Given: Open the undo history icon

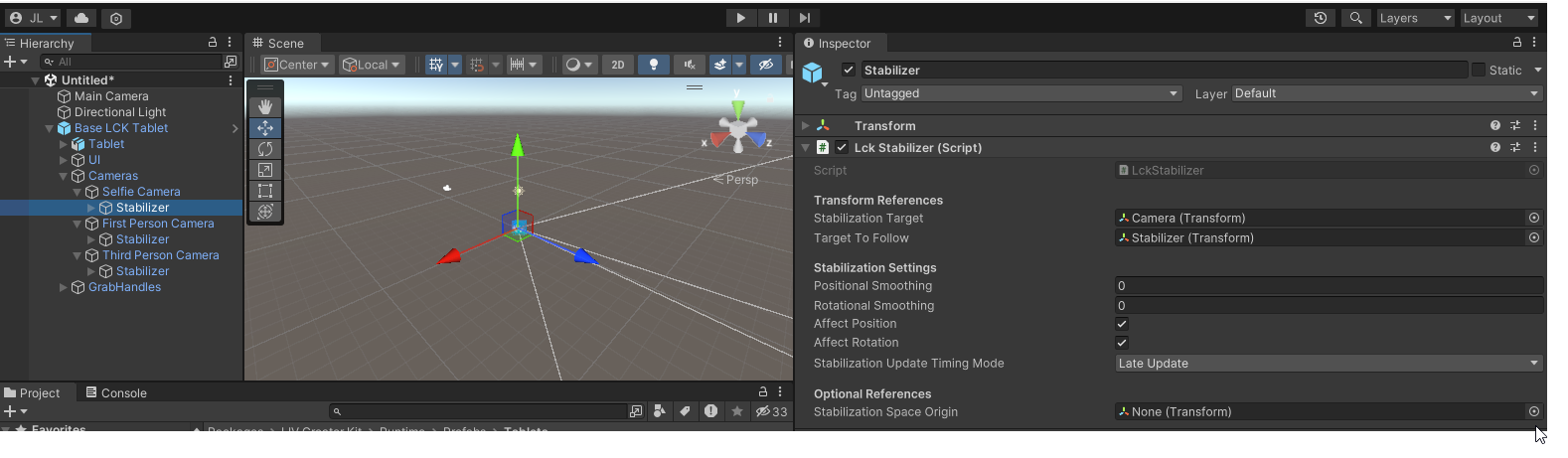Looking at the screenshot, I should 1320,18.
